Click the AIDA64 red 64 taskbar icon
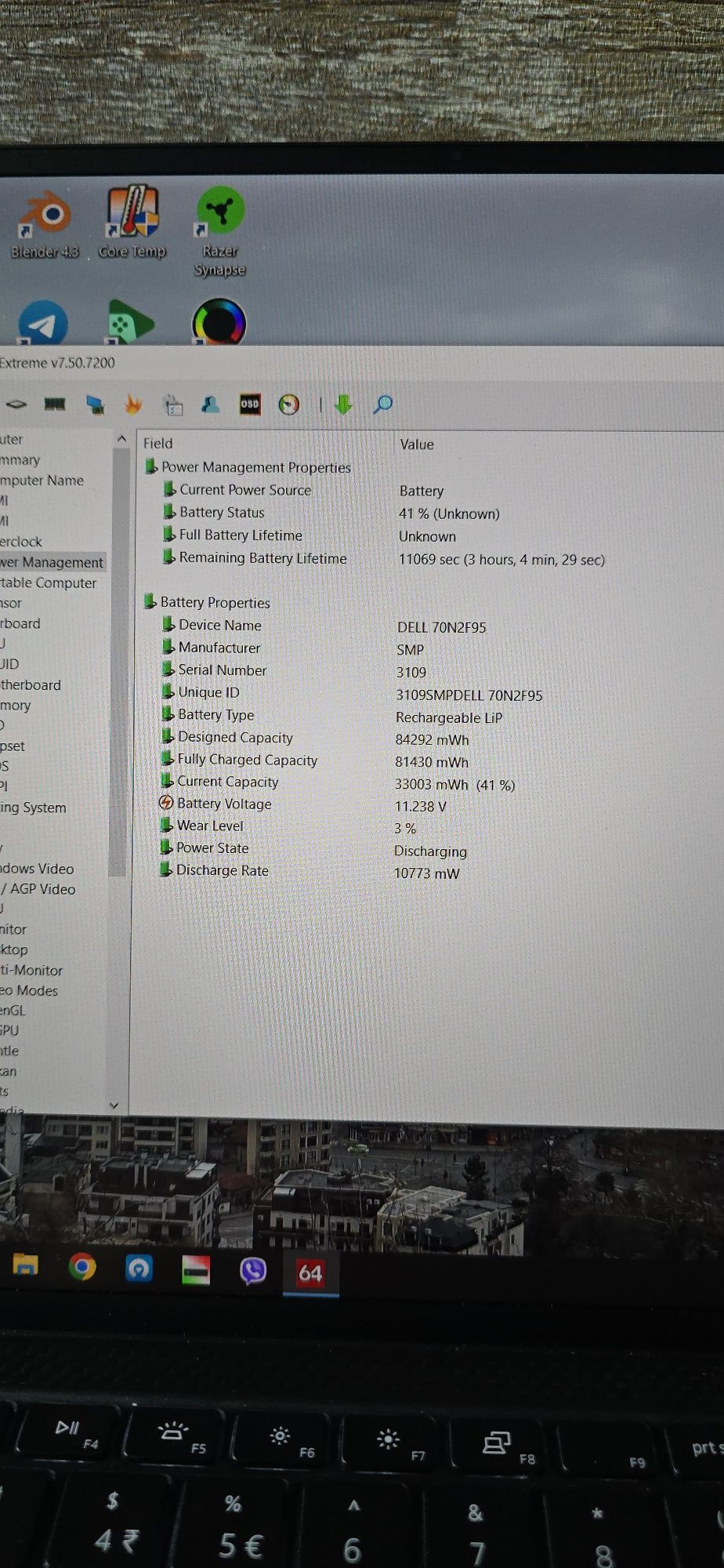Screen dimensions: 724x1568 [x=310, y=1272]
